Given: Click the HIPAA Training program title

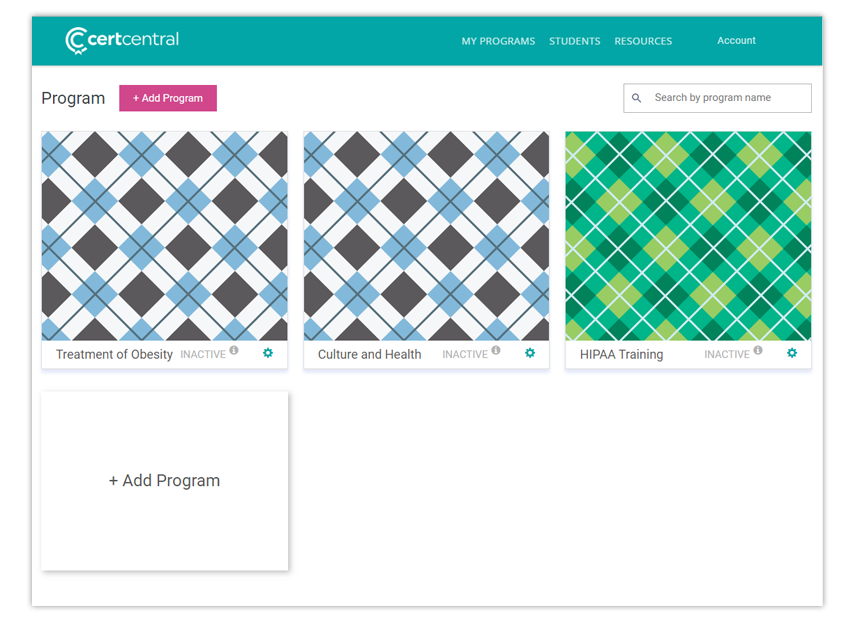Looking at the screenshot, I should pos(621,354).
